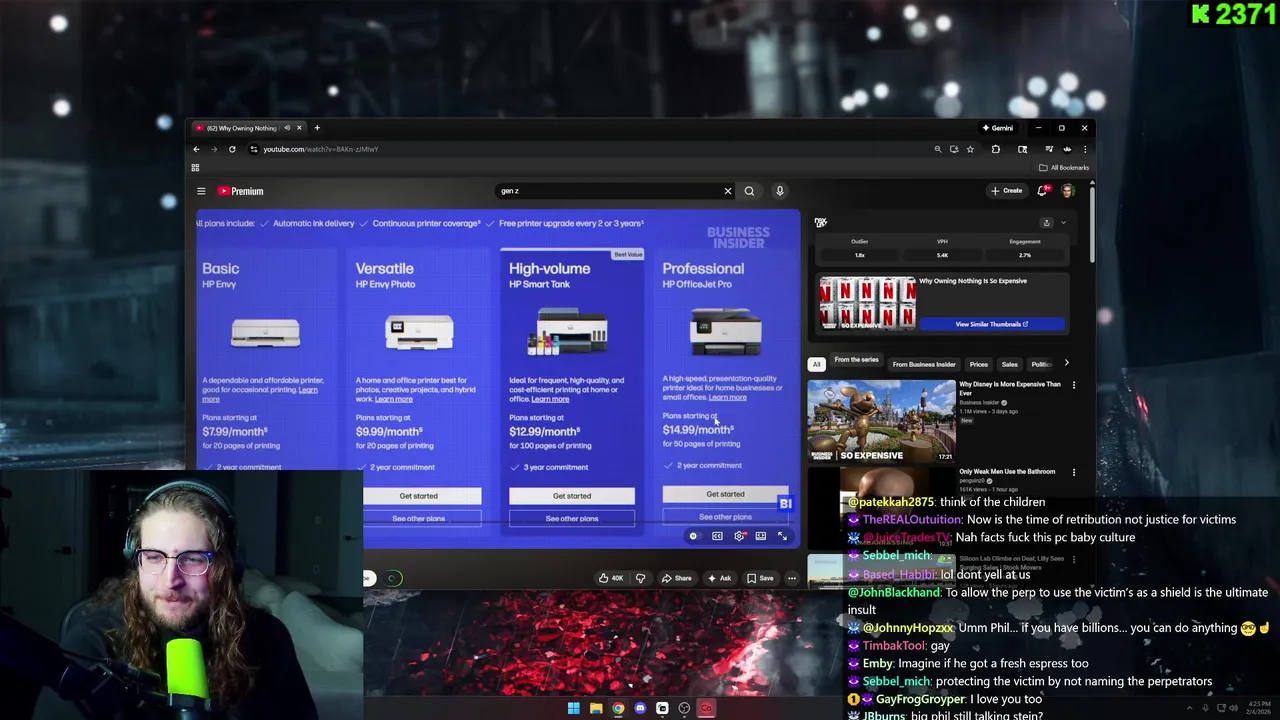
Task: Open a new browser tab
Action: click(x=317, y=128)
